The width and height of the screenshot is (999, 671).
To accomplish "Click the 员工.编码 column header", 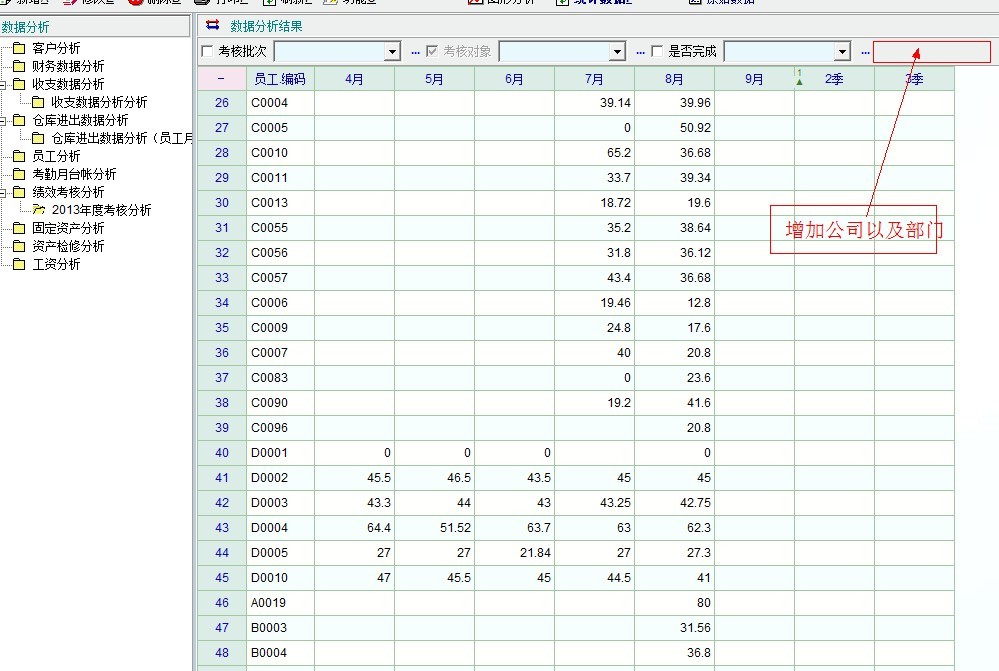I will point(279,79).
